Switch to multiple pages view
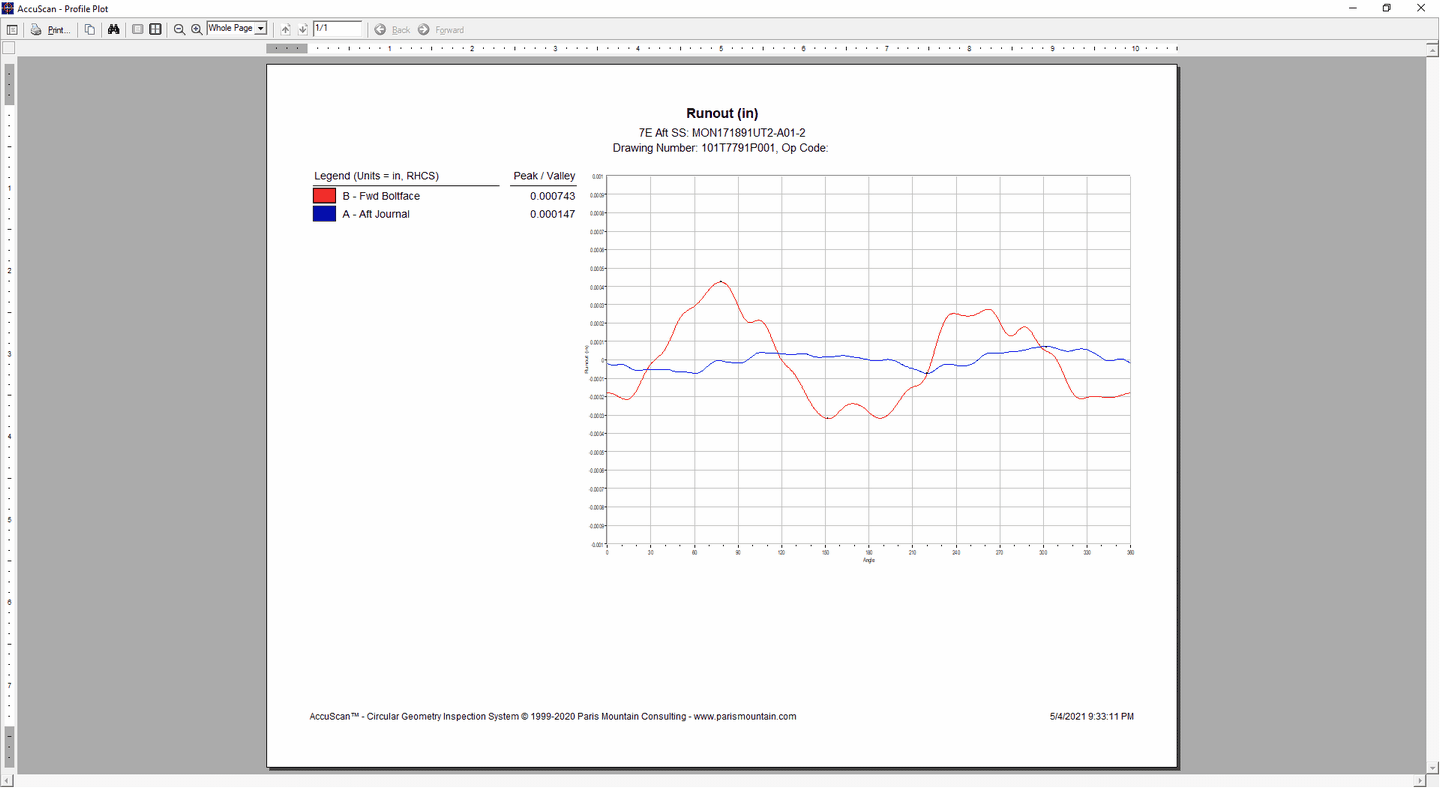 [x=155, y=30]
